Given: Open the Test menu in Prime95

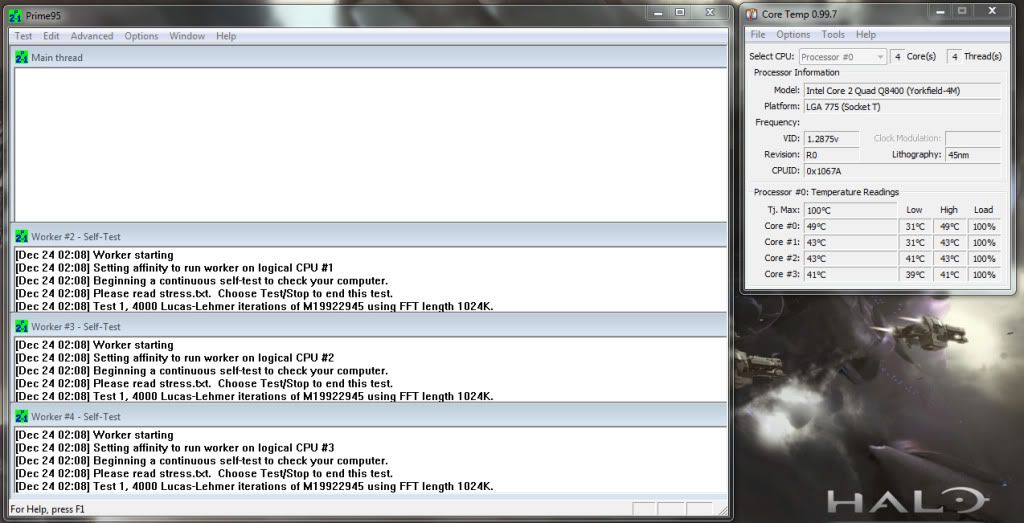Looking at the screenshot, I should click(x=24, y=36).
